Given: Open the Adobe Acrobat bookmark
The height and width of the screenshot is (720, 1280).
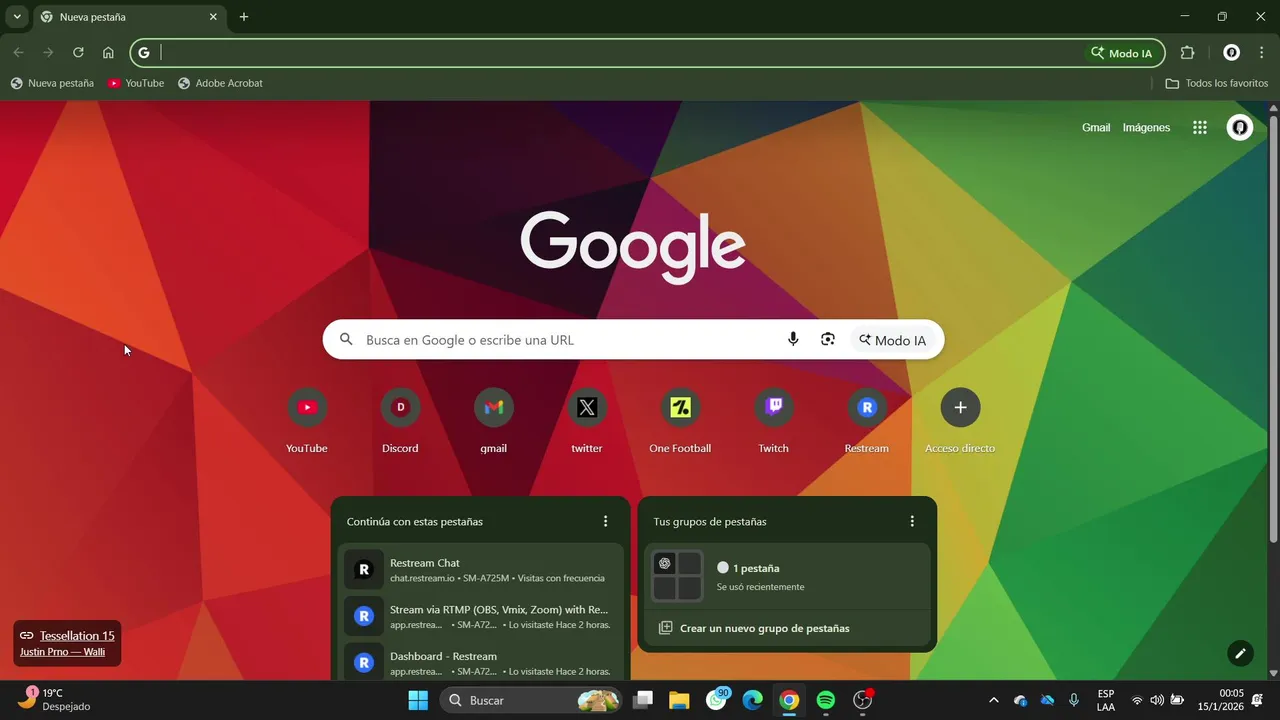Looking at the screenshot, I should pos(220,83).
